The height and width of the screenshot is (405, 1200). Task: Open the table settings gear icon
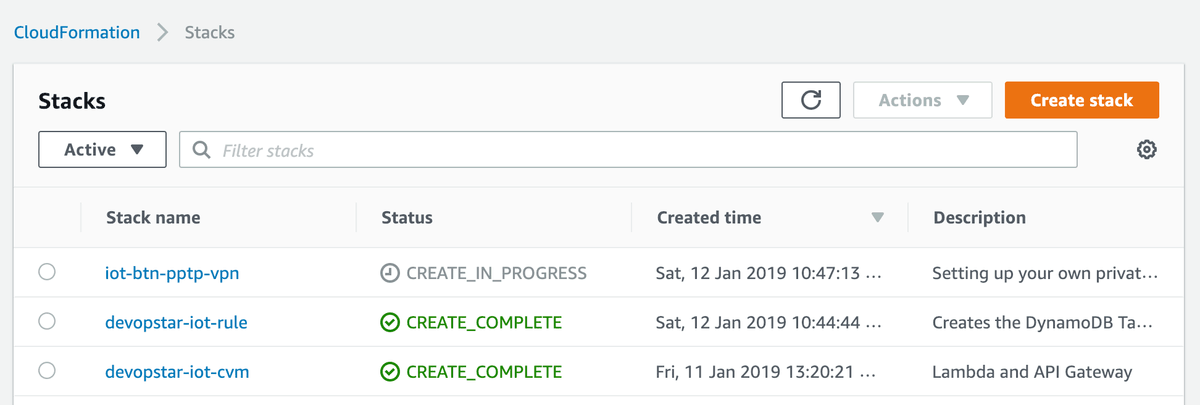coord(1146,150)
